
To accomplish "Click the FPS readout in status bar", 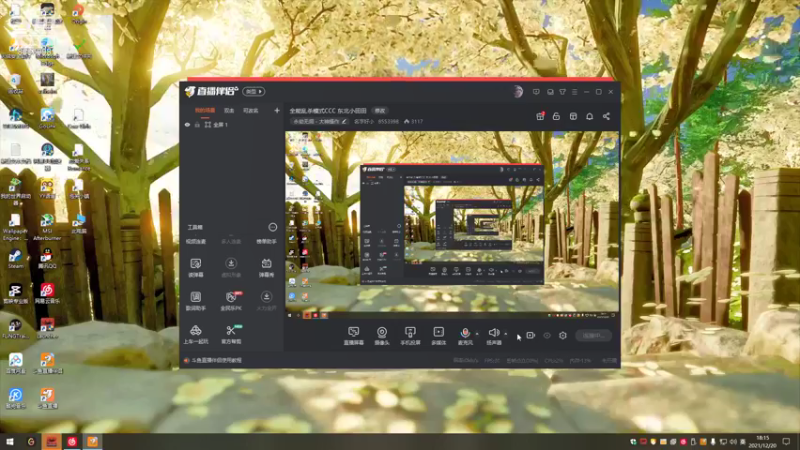I will point(492,361).
